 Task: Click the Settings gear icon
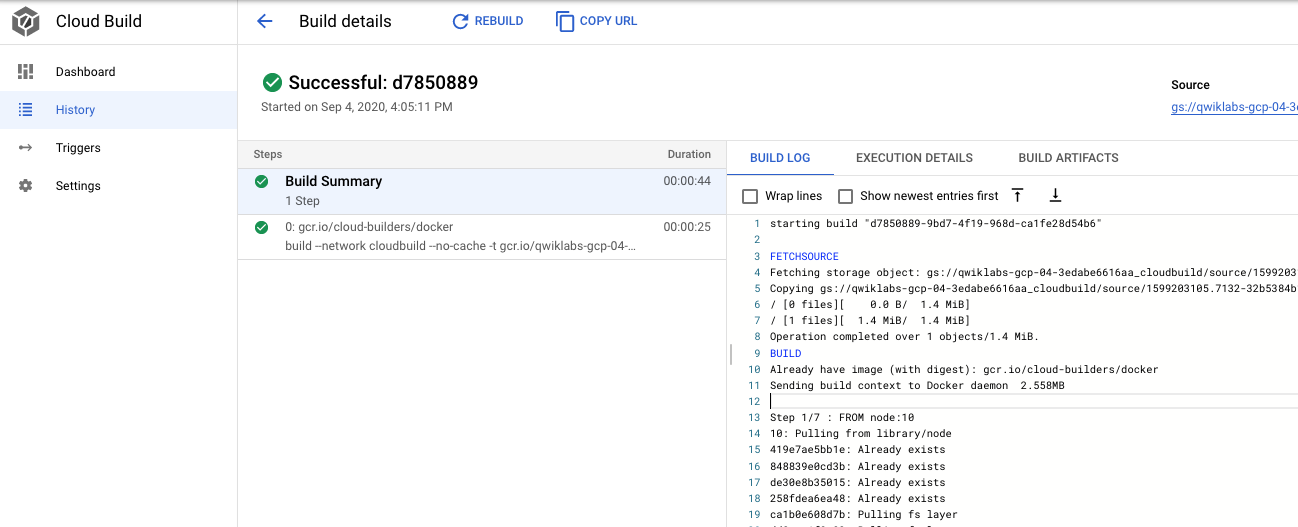coord(26,186)
